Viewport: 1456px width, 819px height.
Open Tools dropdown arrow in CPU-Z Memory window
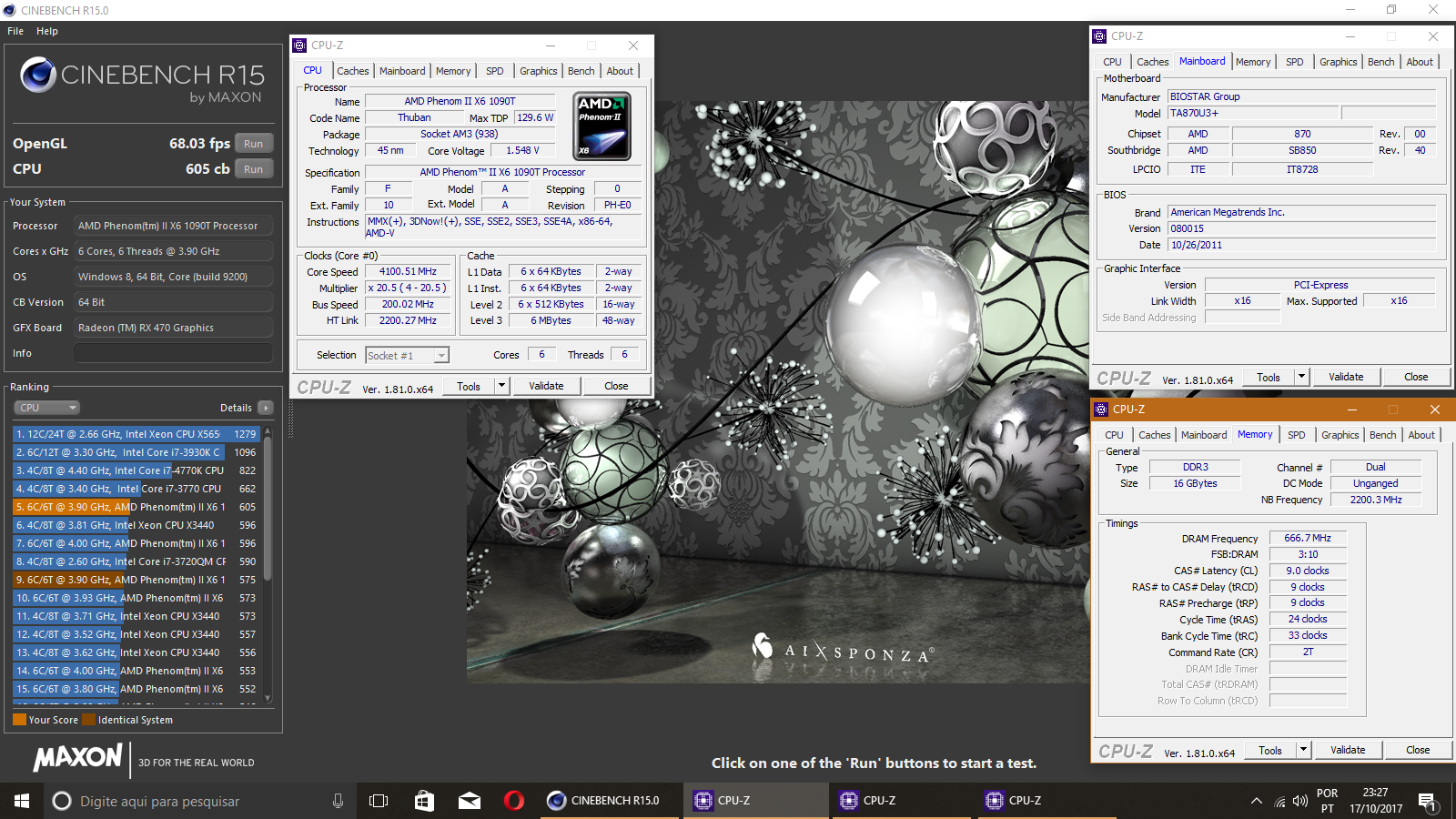(x=1303, y=750)
